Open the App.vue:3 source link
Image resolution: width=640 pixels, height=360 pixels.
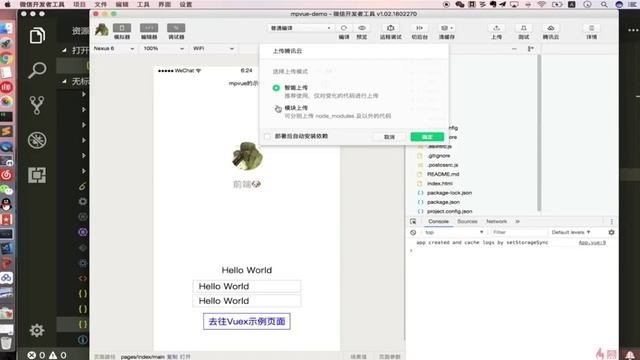pos(592,242)
